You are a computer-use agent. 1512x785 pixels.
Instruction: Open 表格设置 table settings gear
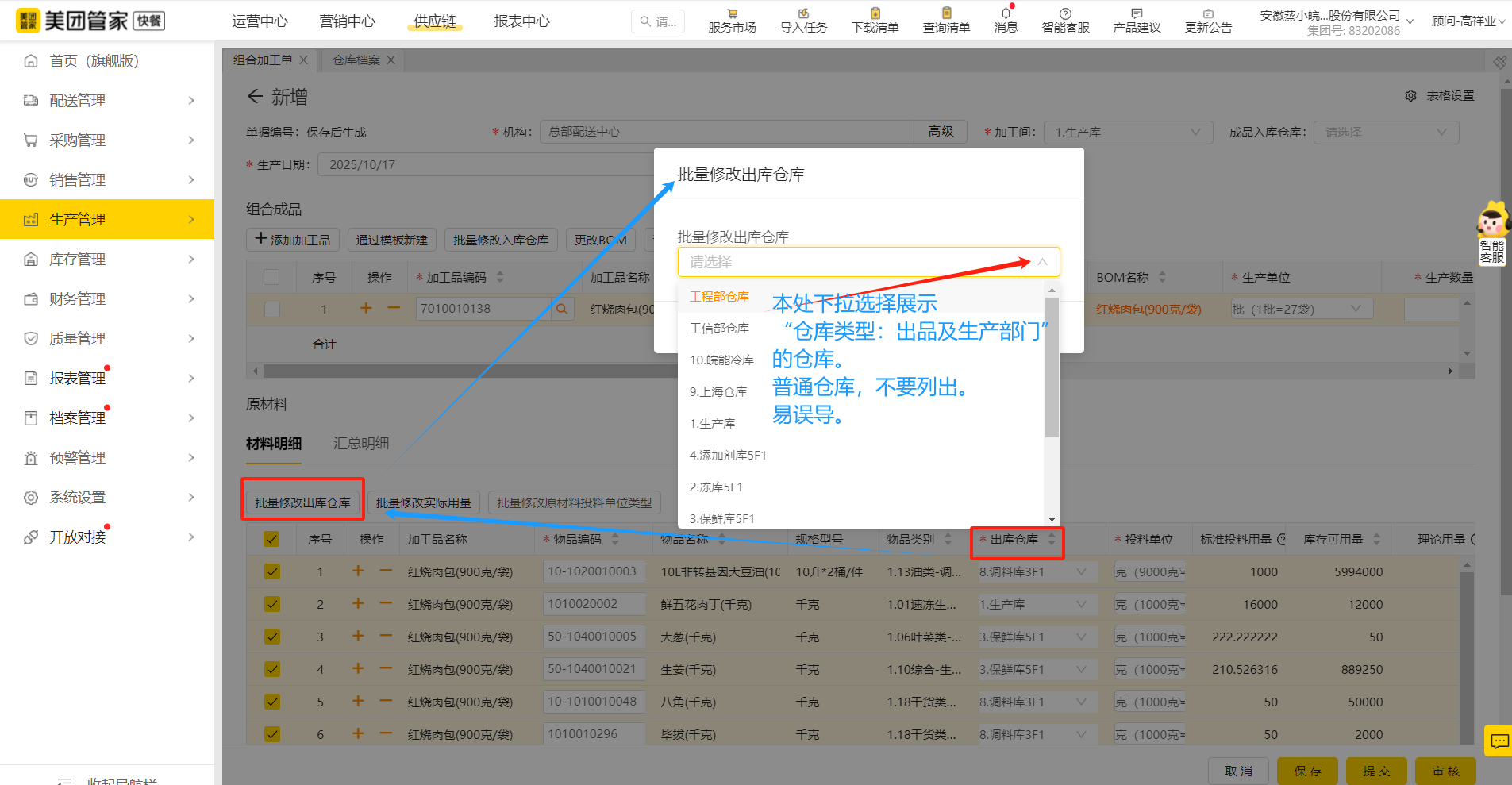pos(1411,95)
